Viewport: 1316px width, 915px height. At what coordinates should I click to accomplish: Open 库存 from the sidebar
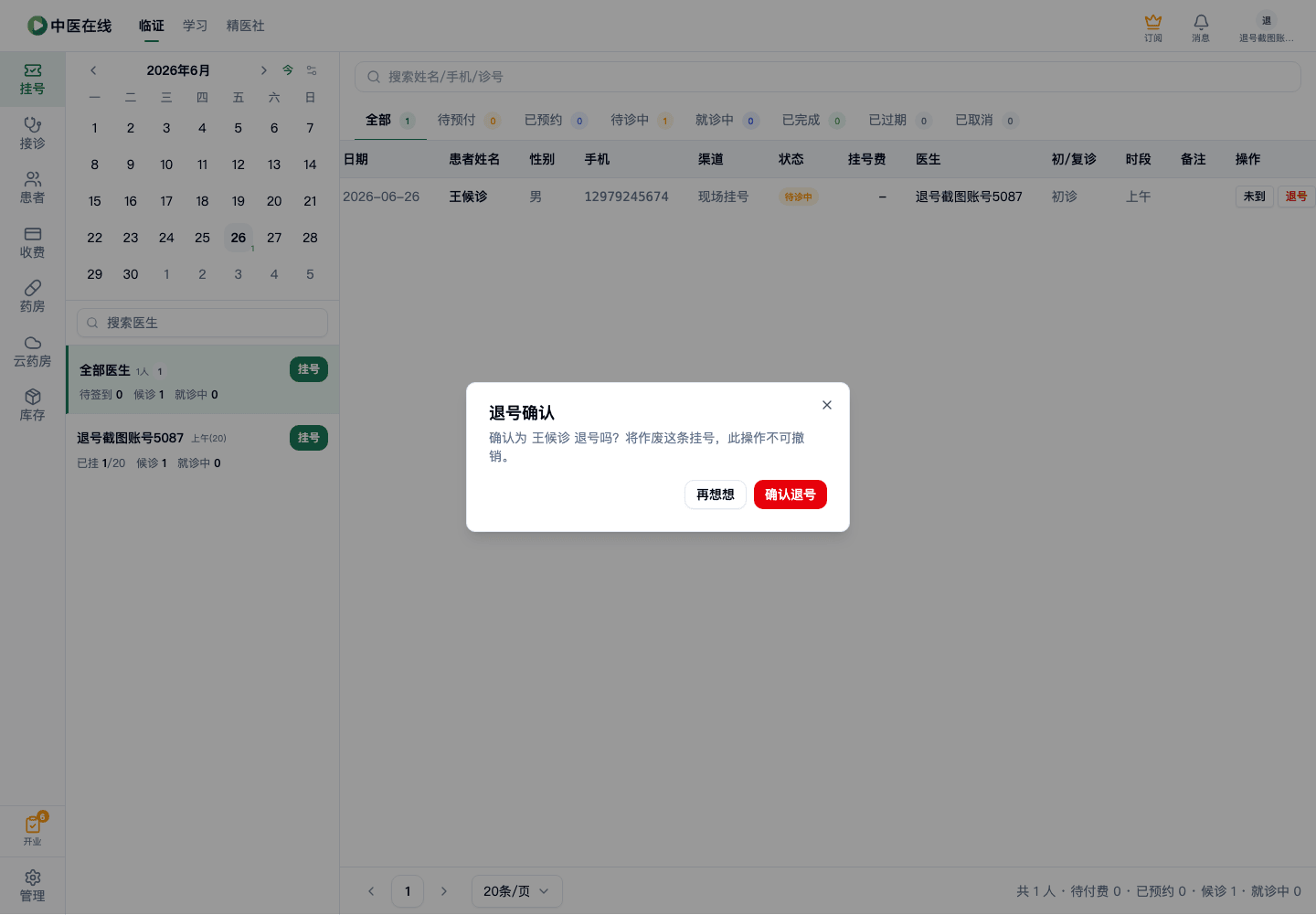click(32, 406)
